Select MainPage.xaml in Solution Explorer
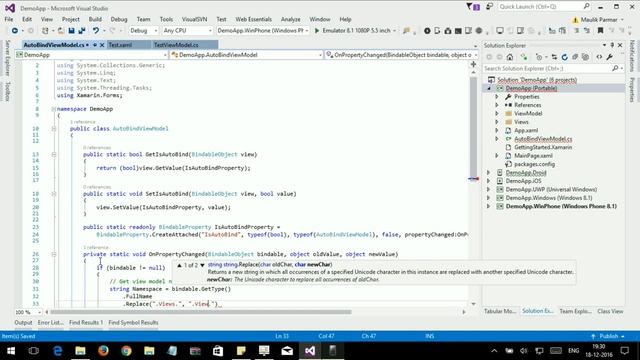The height and width of the screenshot is (360, 640). [x=533, y=156]
